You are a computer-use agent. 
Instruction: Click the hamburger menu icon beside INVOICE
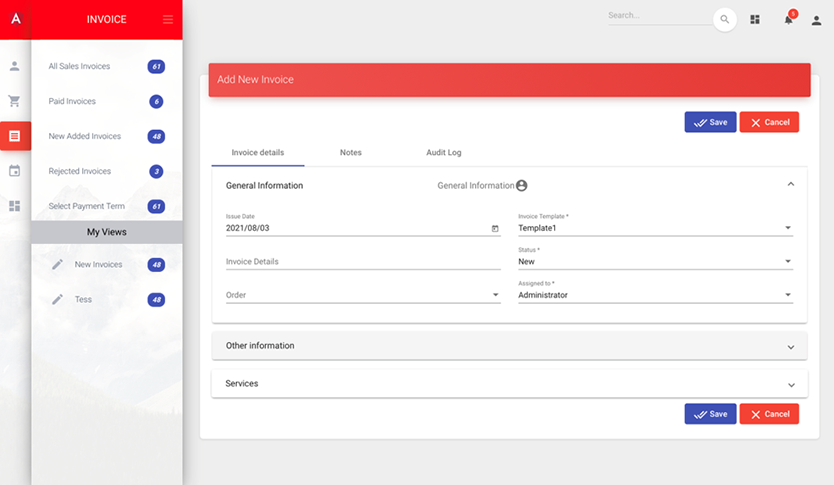[x=168, y=20]
